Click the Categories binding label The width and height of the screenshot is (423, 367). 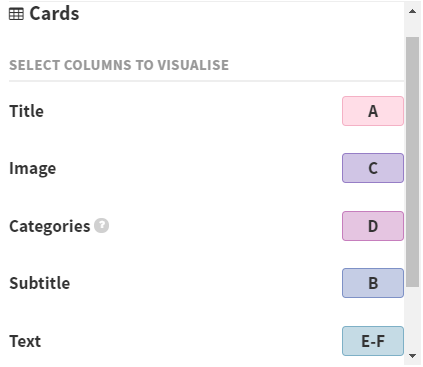pyautogui.click(x=50, y=226)
